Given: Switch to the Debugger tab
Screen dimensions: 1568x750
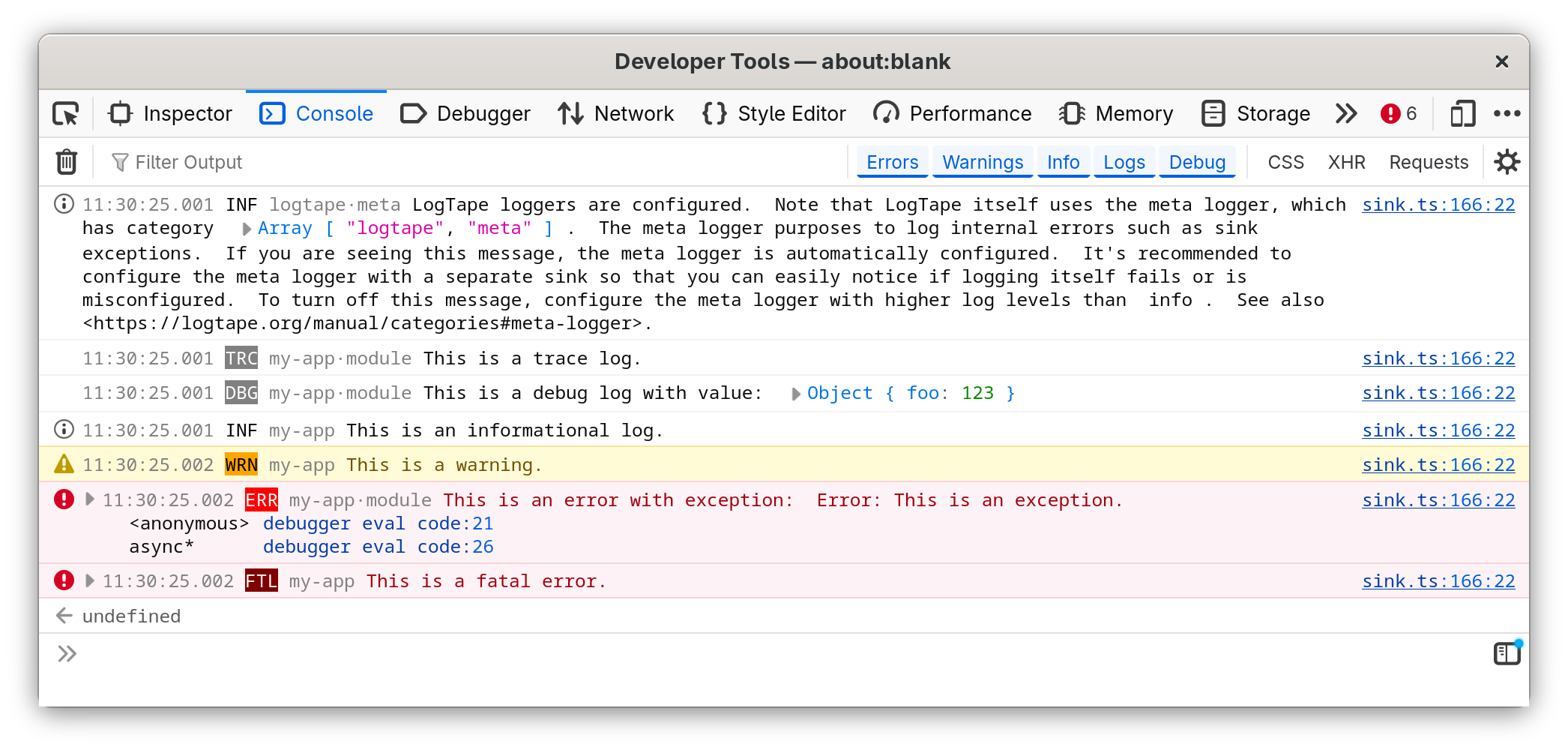Looking at the screenshot, I should pyautogui.click(x=465, y=114).
